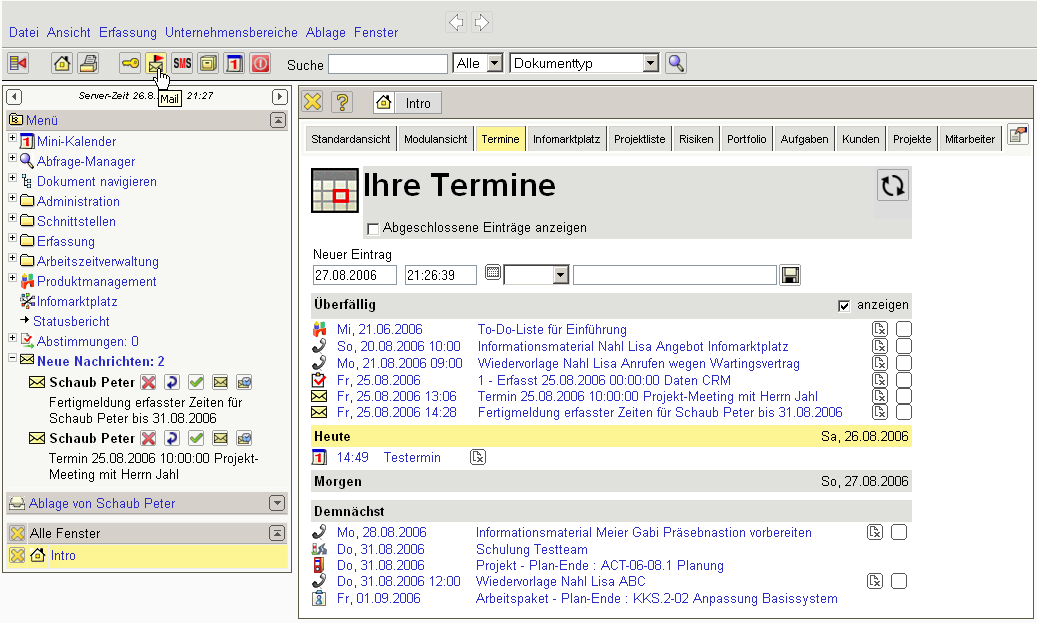
Task: Click the search magnifier icon
Action: 677,64
